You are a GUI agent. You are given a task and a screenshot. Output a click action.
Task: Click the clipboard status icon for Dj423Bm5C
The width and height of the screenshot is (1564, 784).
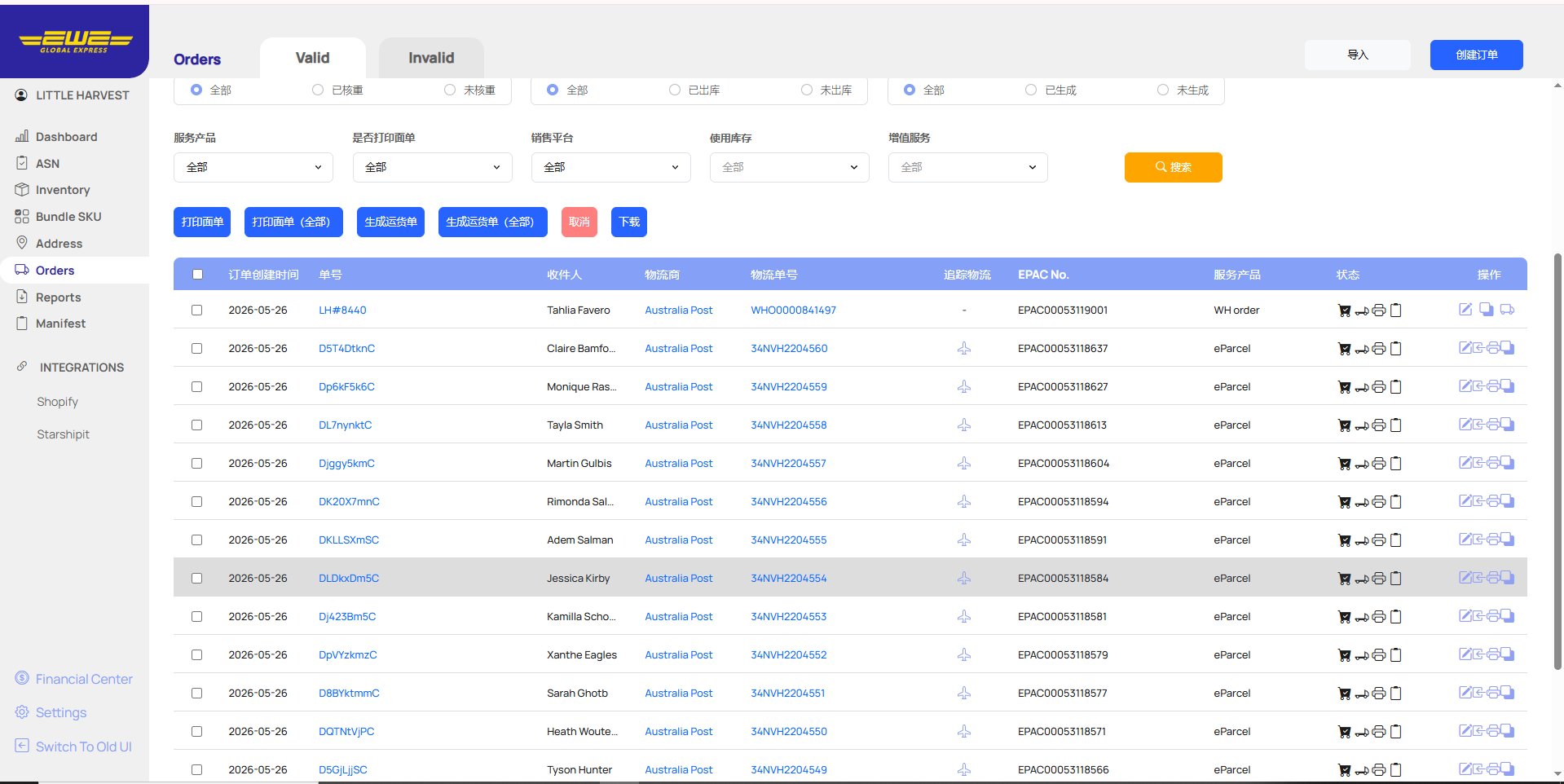click(1395, 617)
